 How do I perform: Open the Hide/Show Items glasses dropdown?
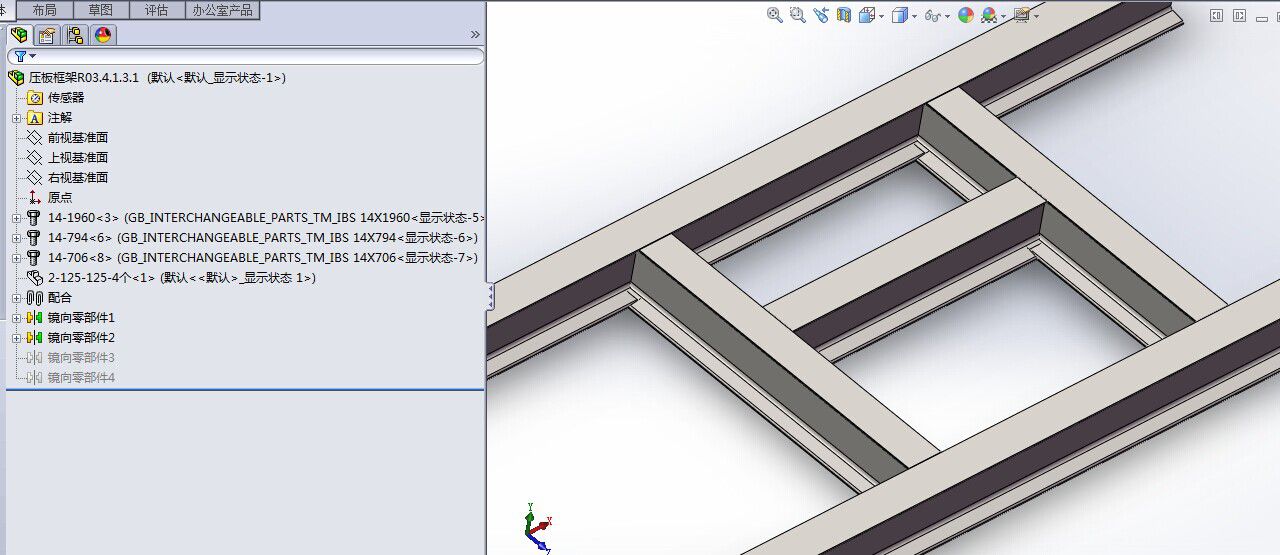click(936, 15)
